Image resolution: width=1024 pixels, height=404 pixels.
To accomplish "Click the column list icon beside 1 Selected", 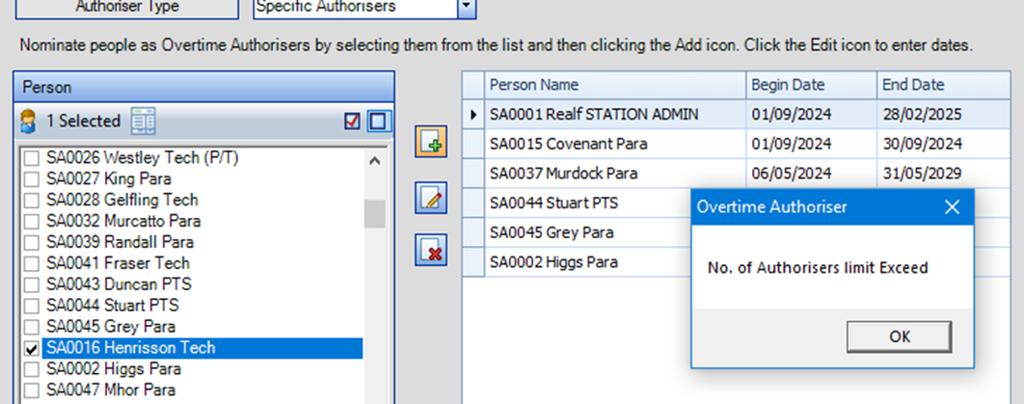I will 143,121.
